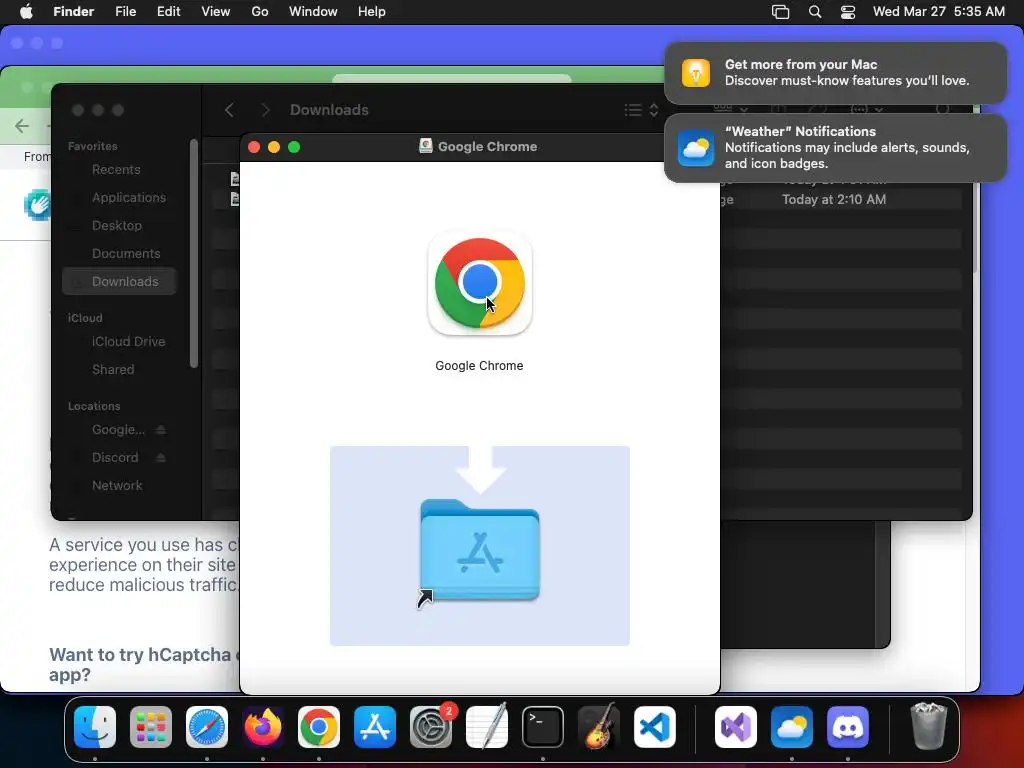Open the View menu

(x=216, y=12)
